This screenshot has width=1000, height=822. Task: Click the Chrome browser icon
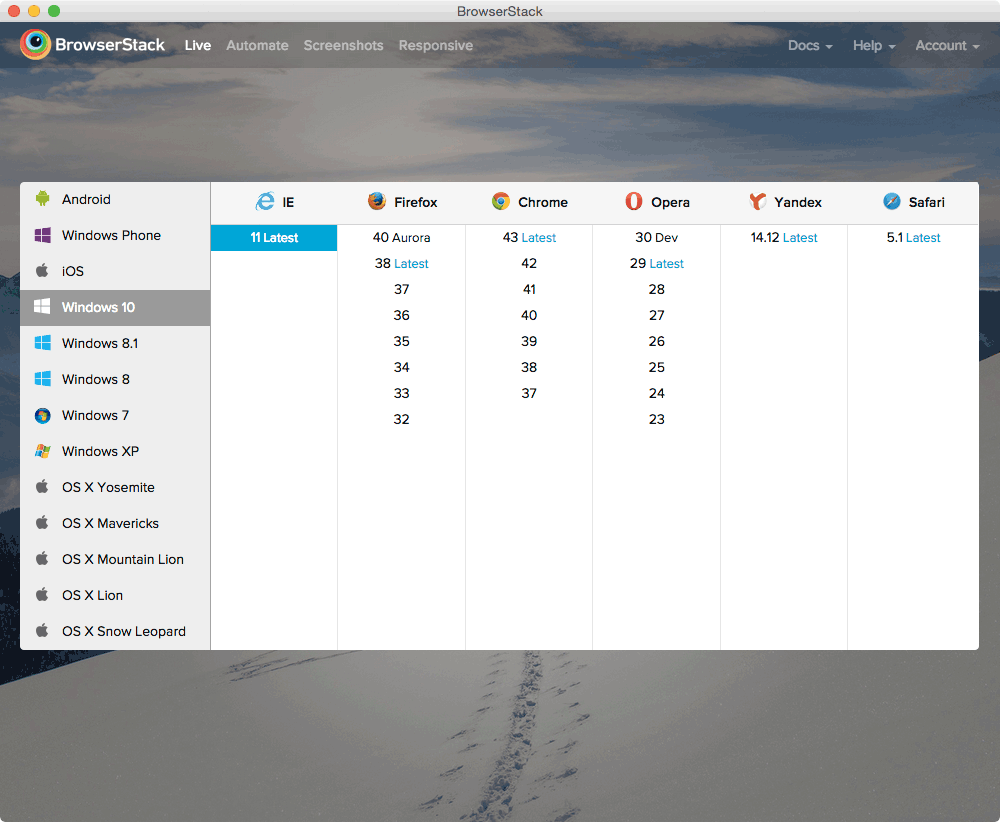click(x=501, y=202)
